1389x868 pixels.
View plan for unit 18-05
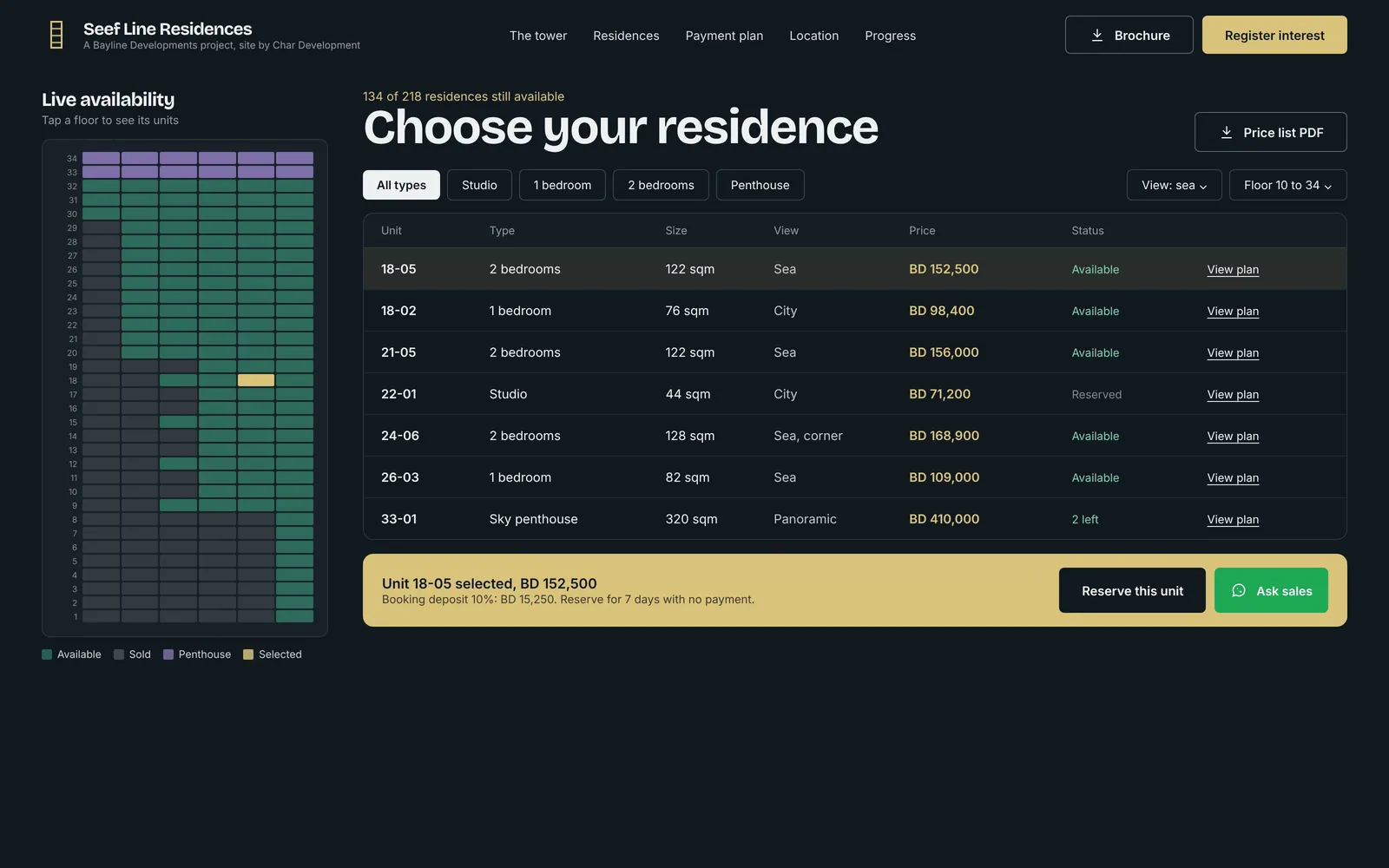1233,269
